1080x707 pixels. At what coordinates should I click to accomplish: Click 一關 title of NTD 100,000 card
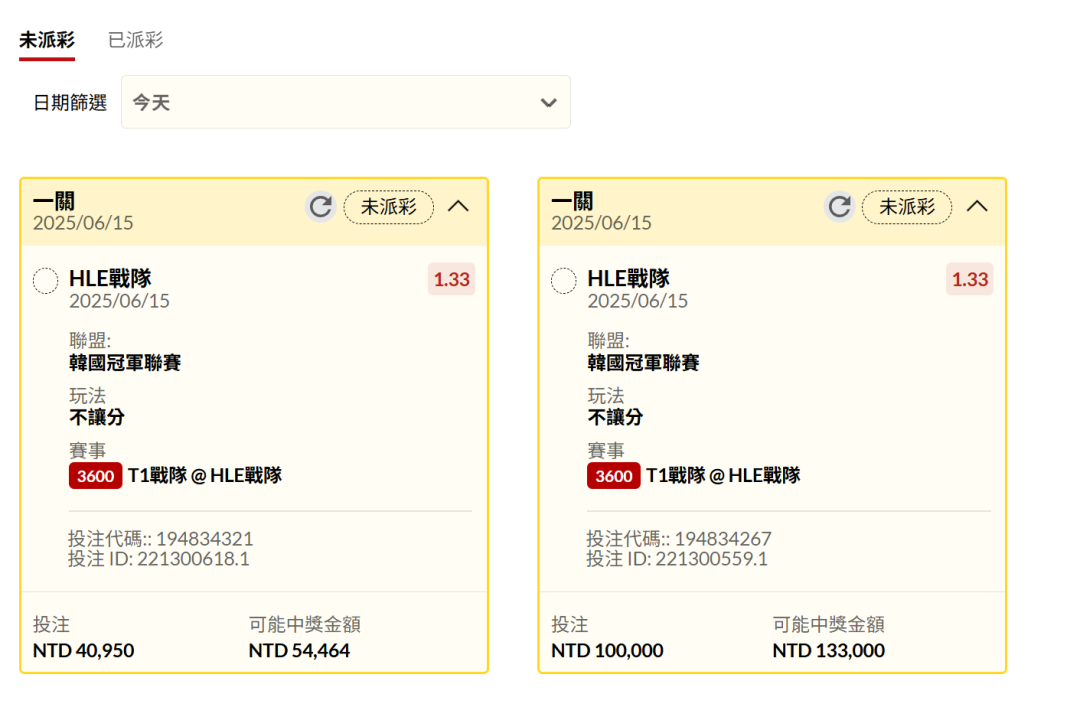coord(572,201)
